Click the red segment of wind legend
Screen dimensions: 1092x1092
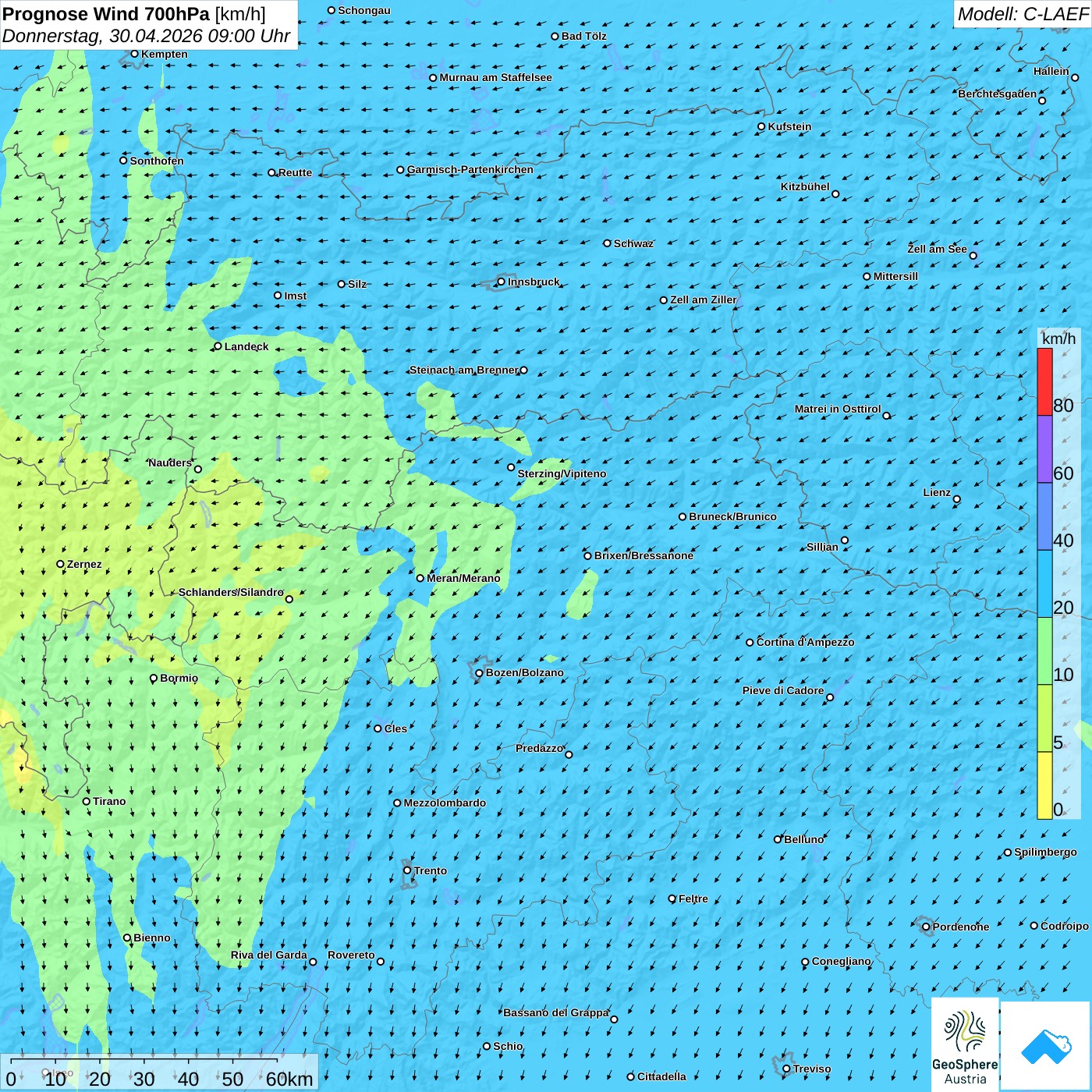(1044, 381)
